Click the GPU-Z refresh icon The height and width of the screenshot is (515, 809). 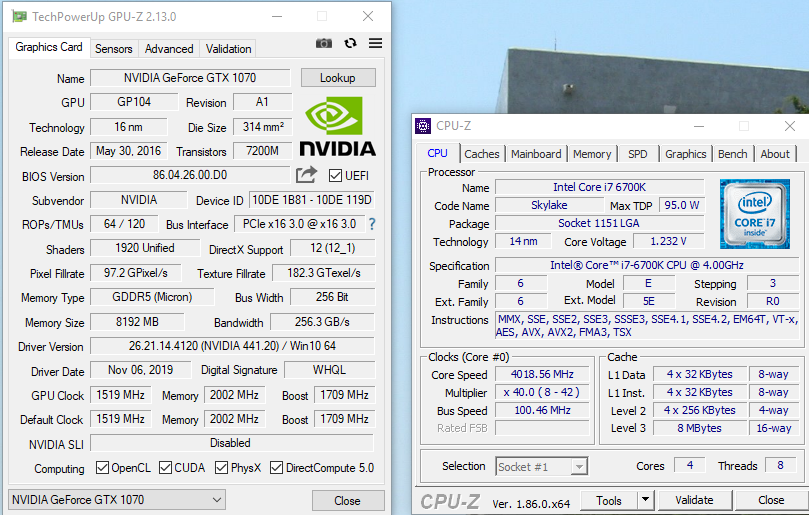350,43
